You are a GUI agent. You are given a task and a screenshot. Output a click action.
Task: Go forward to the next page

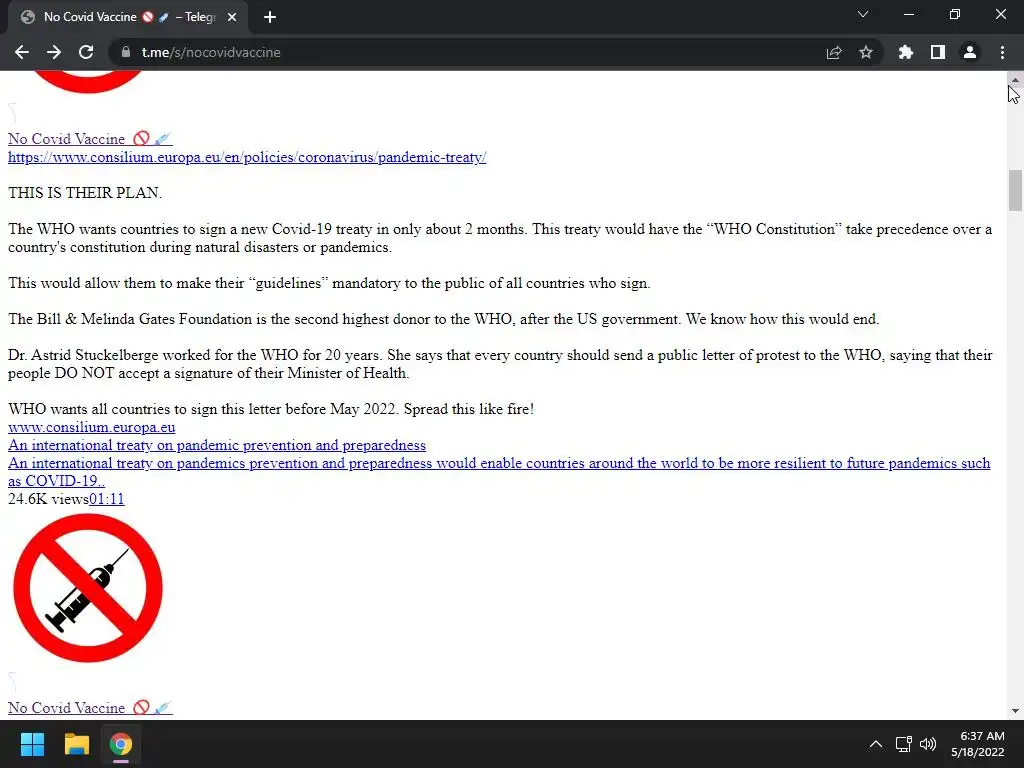pyautogui.click(x=54, y=52)
